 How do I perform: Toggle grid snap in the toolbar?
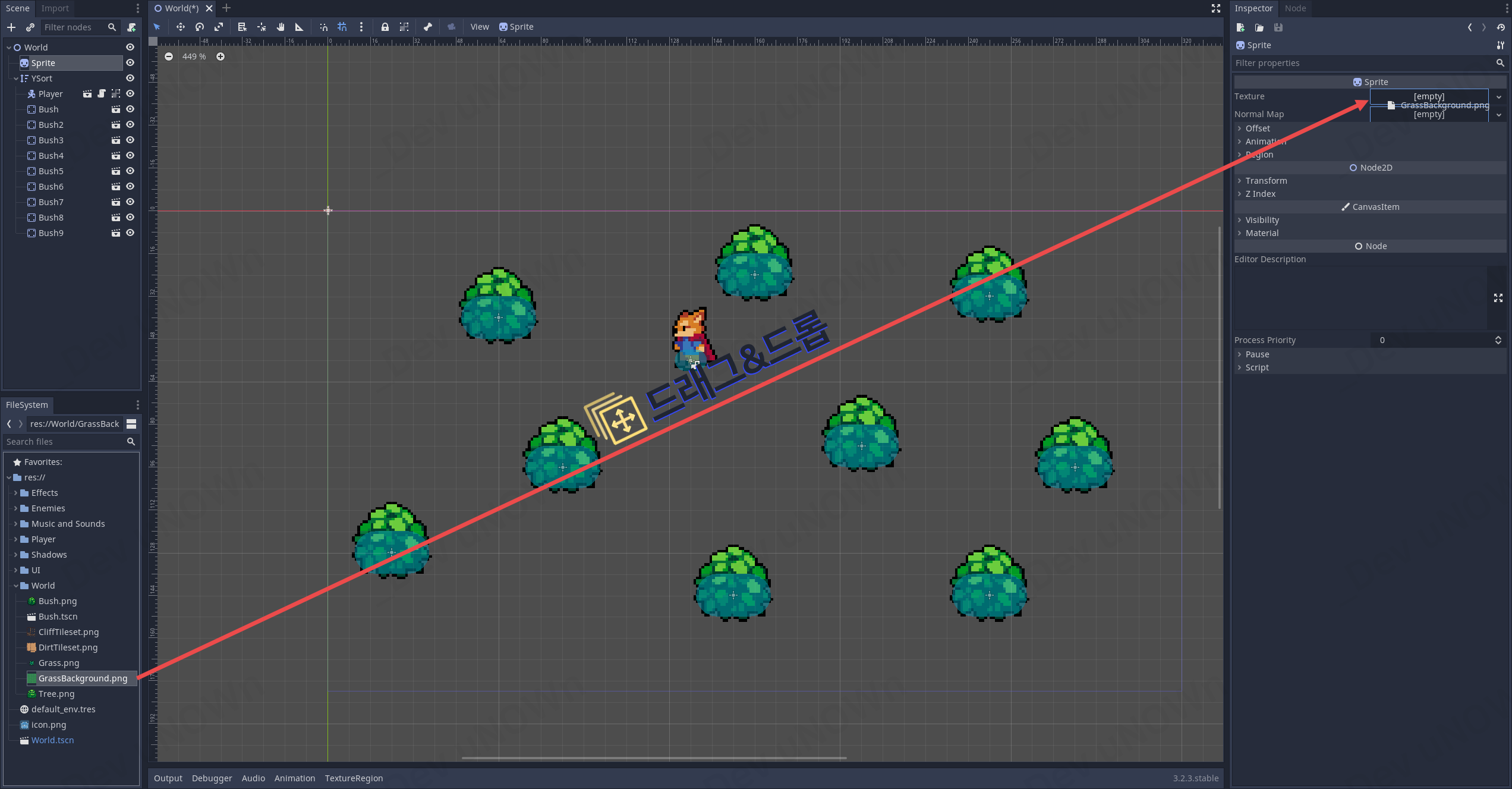tap(342, 27)
